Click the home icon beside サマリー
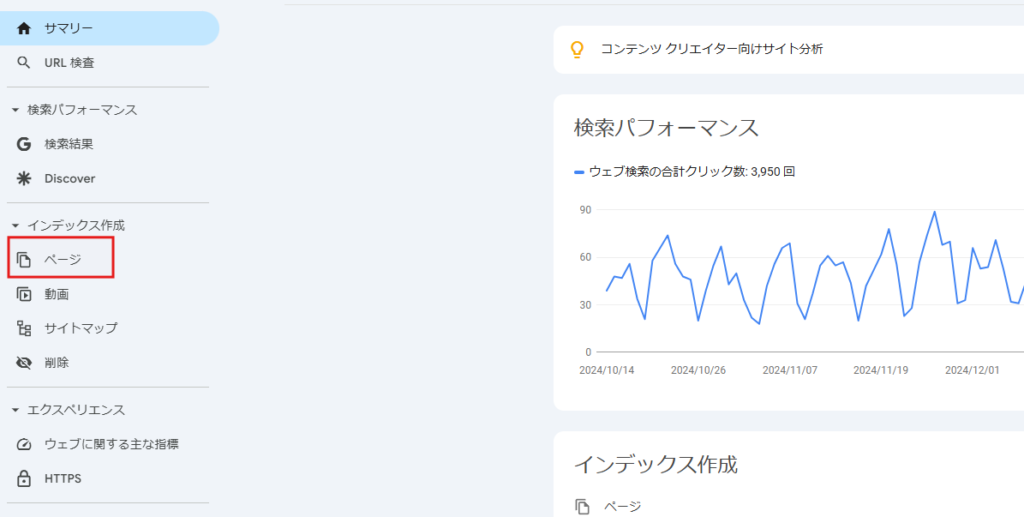1024x517 pixels. tap(24, 29)
